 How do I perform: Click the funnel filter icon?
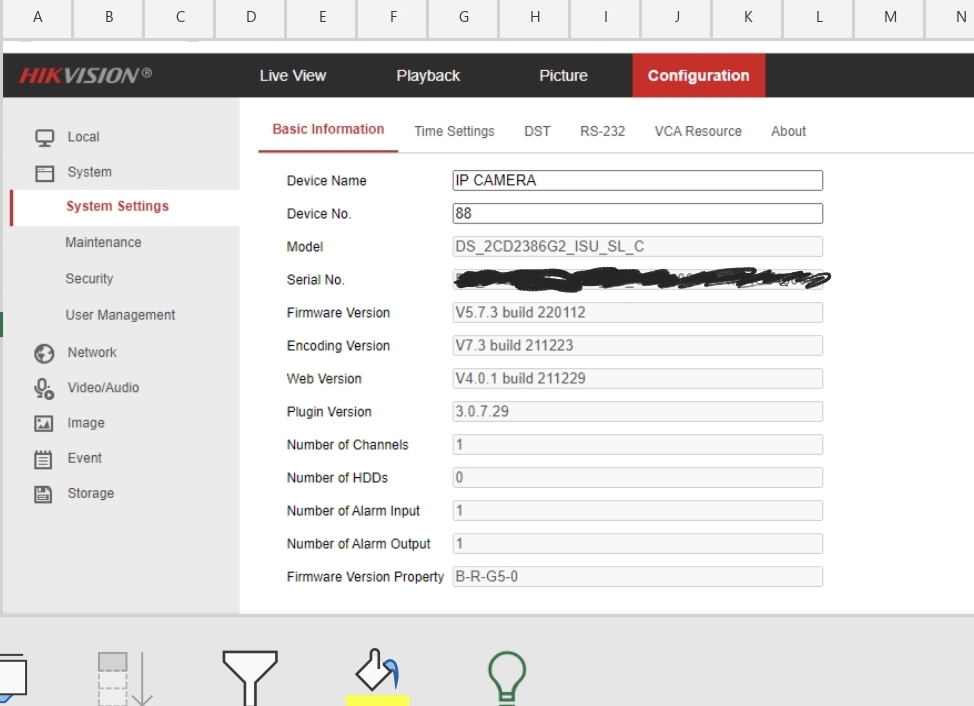tap(250, 677)
